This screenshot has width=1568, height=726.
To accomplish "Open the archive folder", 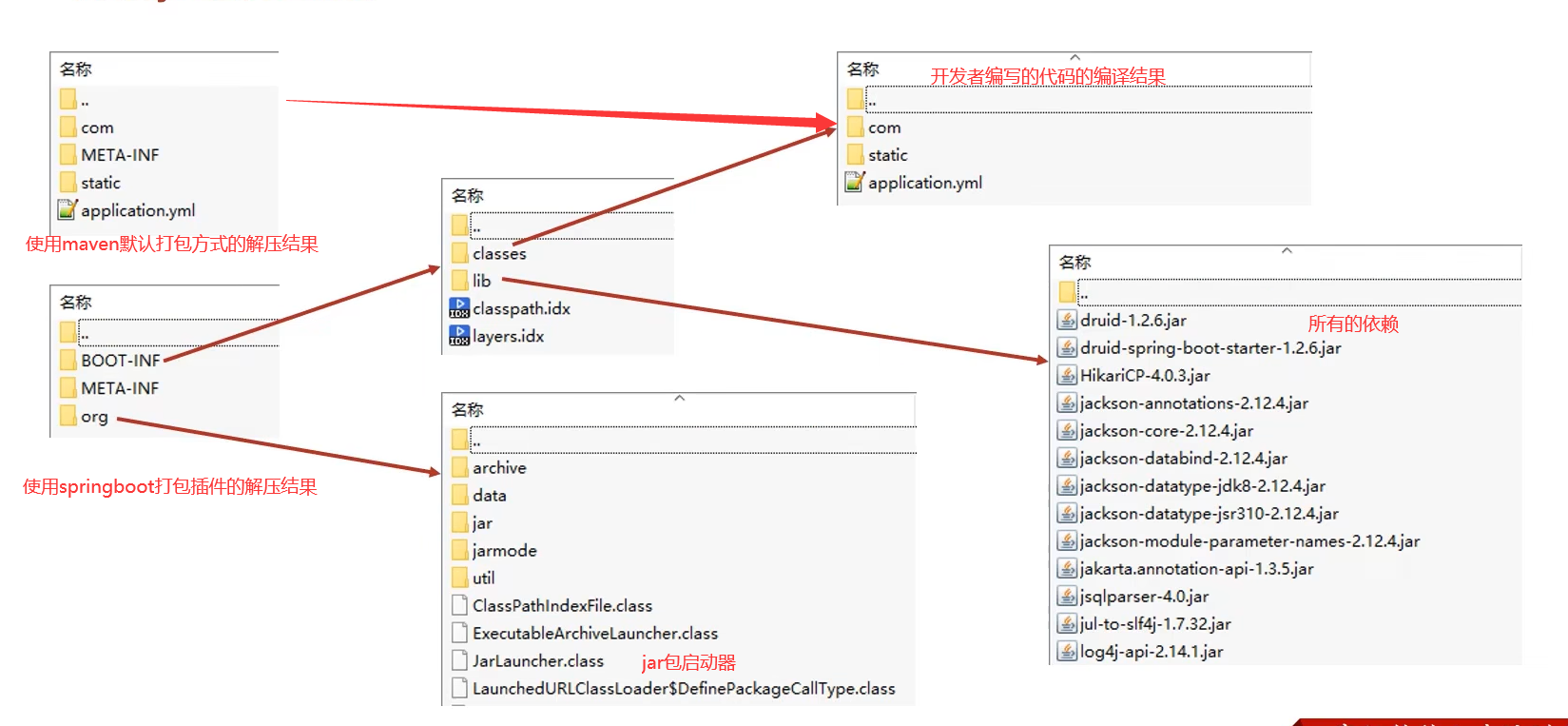I will 499,468.
